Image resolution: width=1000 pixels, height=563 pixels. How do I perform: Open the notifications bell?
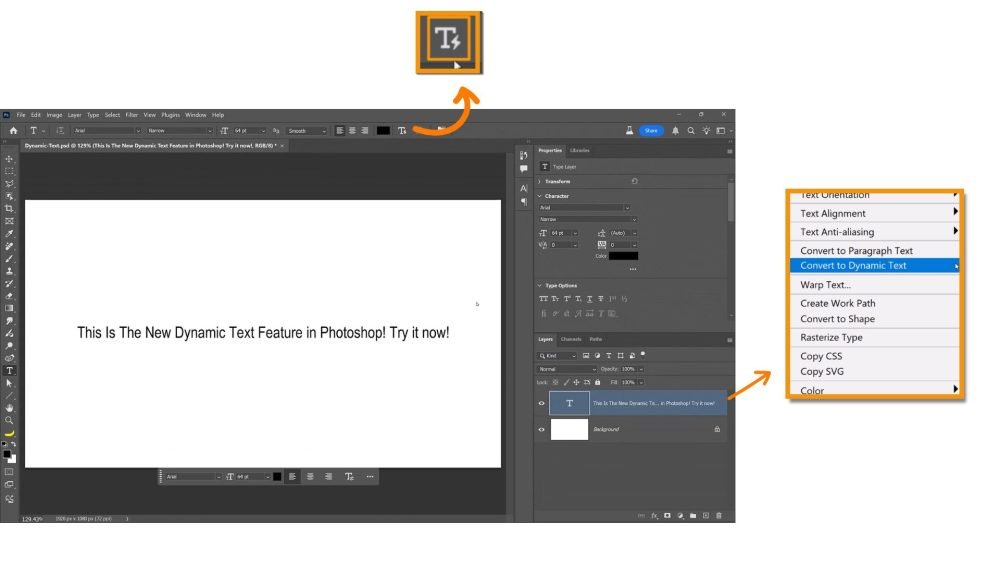[675, 131]
